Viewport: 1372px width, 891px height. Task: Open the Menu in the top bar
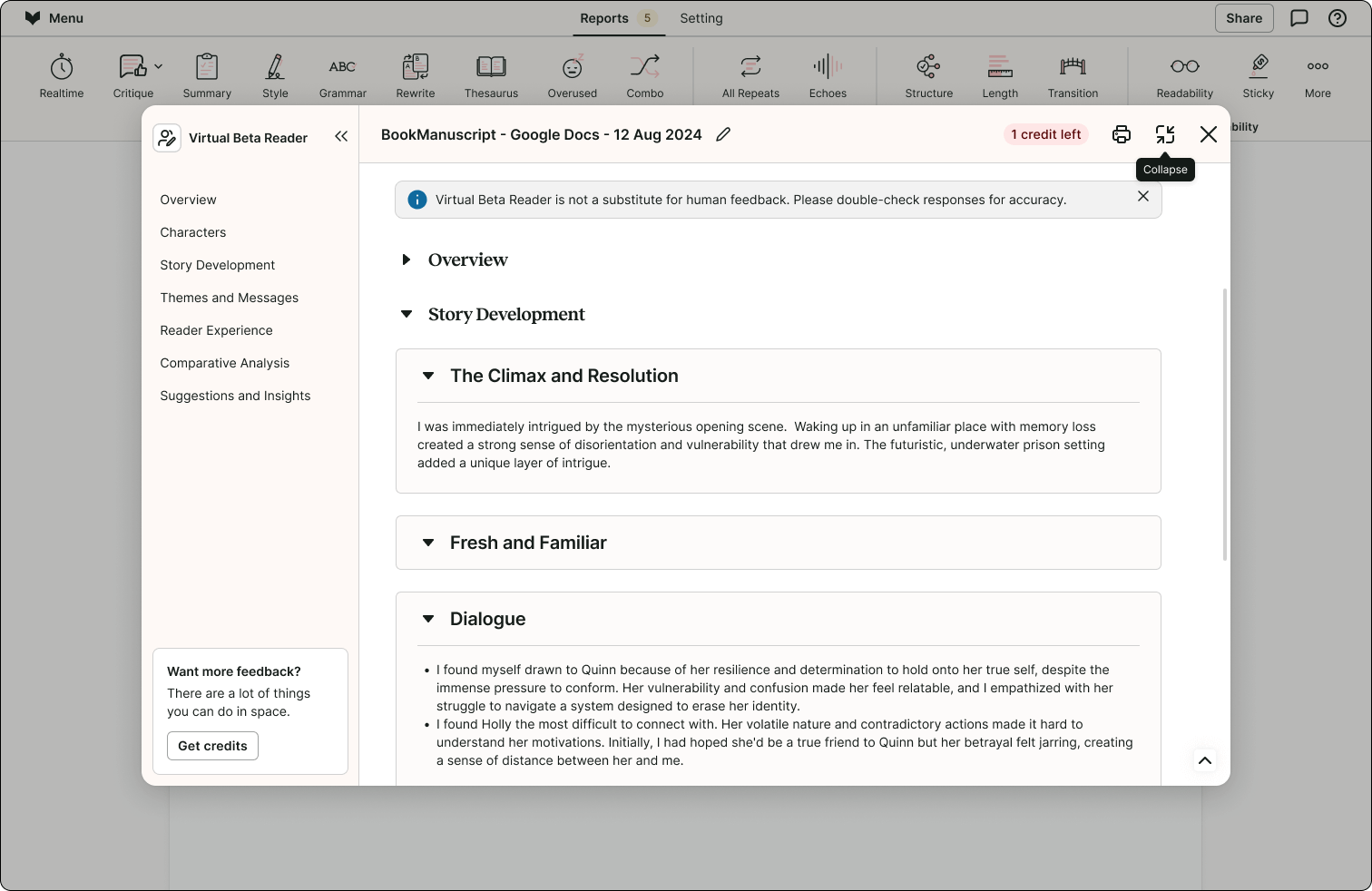tap(54, 18)
